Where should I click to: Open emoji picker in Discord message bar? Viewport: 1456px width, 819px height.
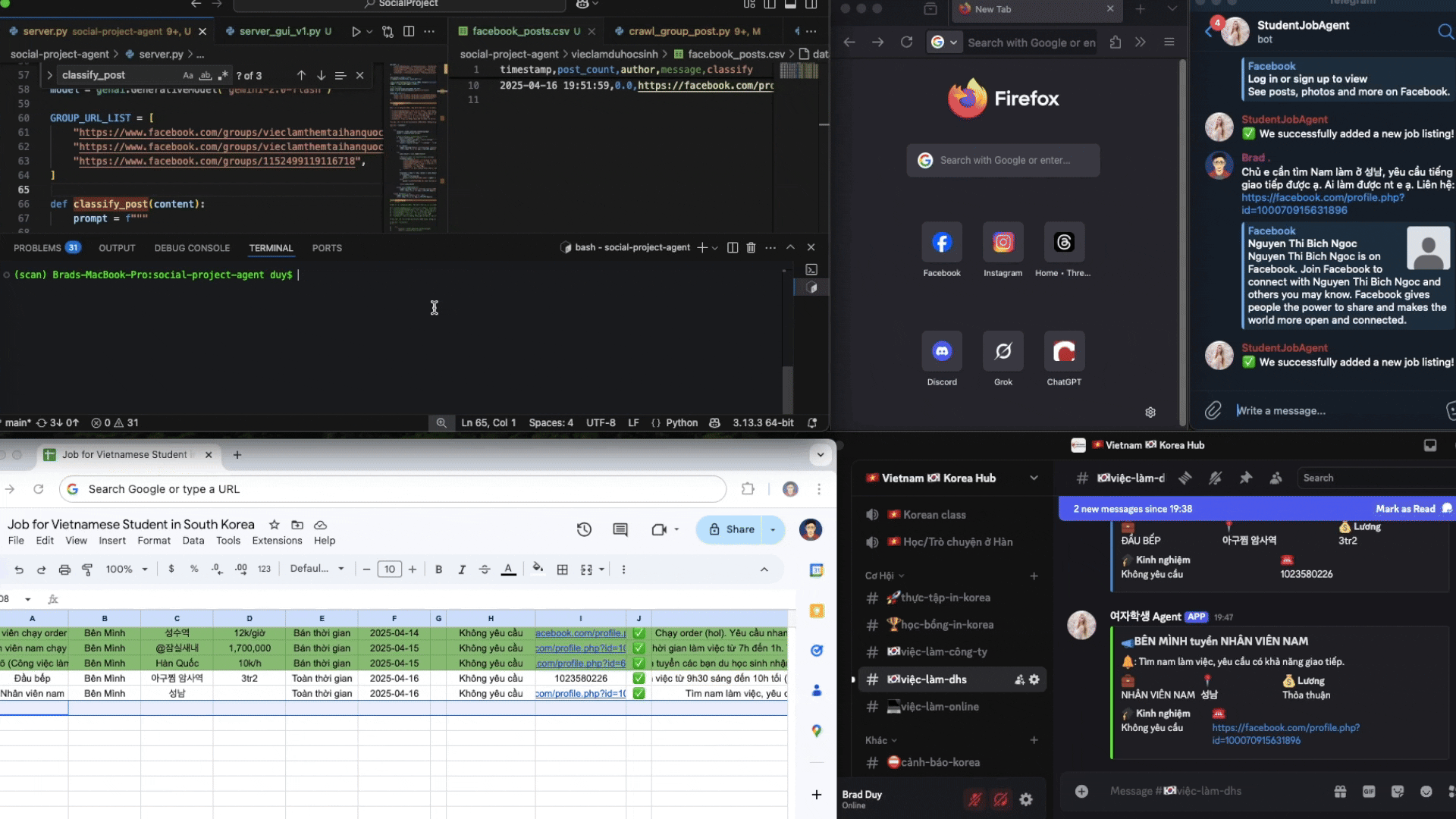[1426, 791]
